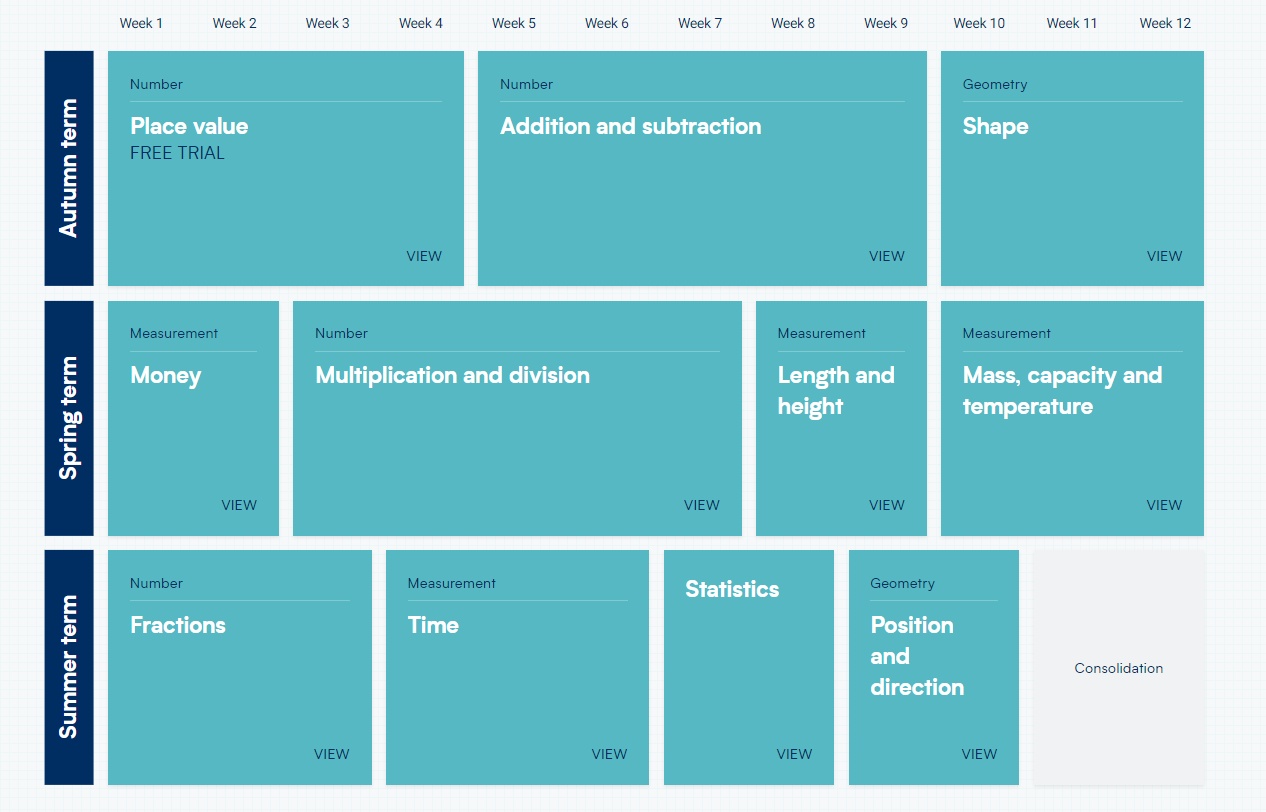This screenshot has width=1266, height=812.
Task: Click the Week 10 column header
Action: tap(979, 23)
